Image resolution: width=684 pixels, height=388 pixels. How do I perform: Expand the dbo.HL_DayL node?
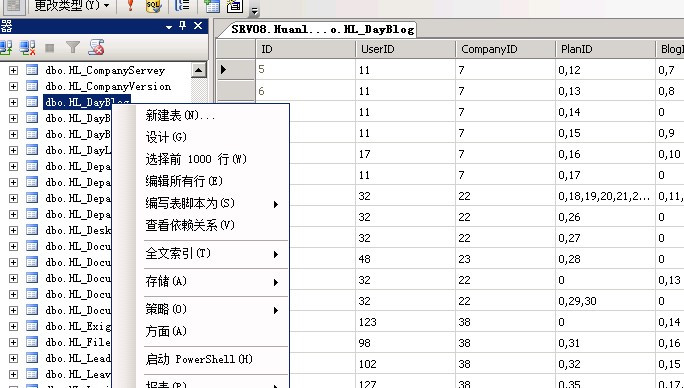click(14, 150)
